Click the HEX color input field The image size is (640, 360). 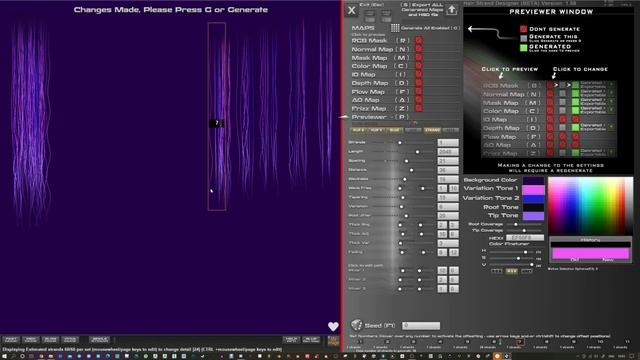click(x=525, y=238)
